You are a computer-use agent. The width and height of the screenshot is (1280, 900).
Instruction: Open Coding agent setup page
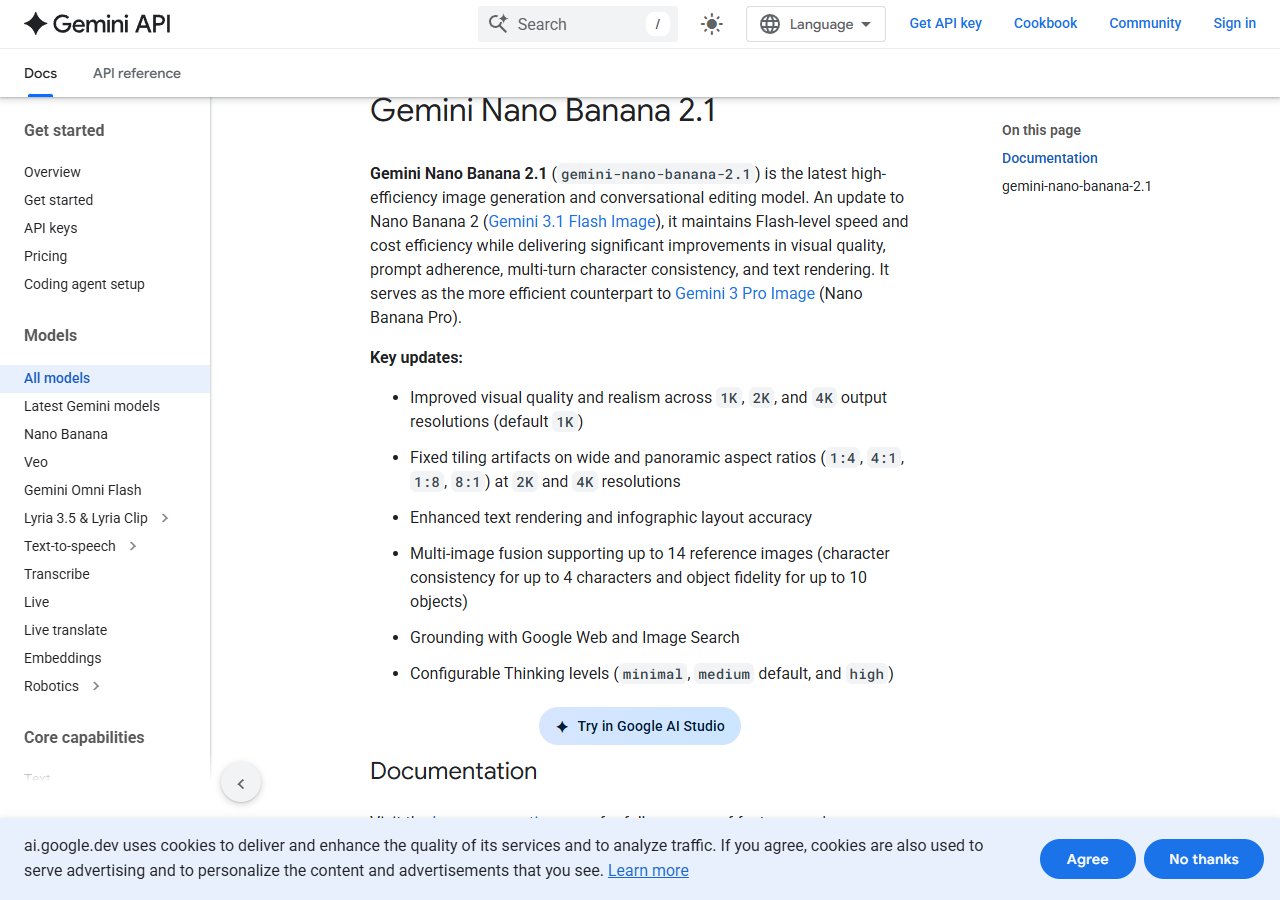tap(84, 284)
